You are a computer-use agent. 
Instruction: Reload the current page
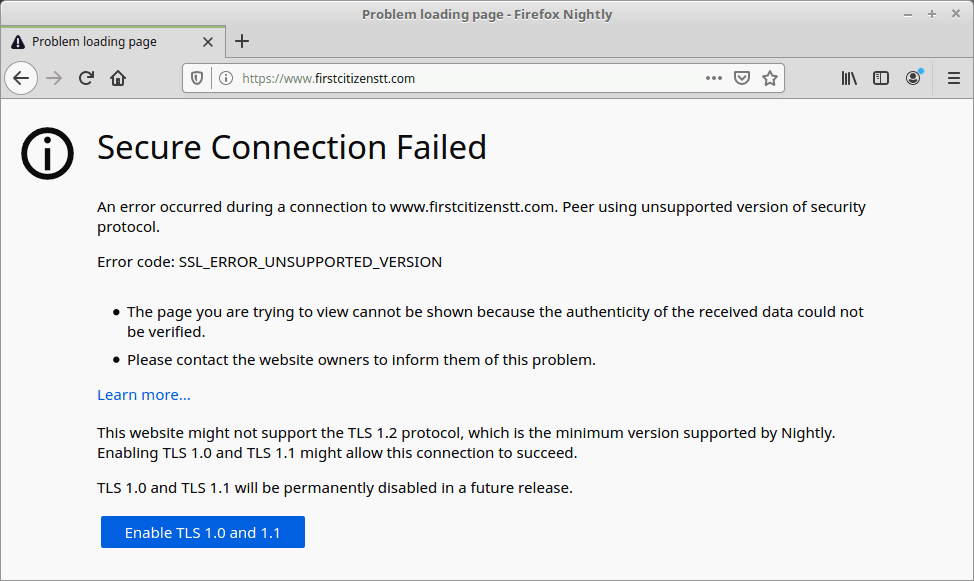[x=86, y=78]
